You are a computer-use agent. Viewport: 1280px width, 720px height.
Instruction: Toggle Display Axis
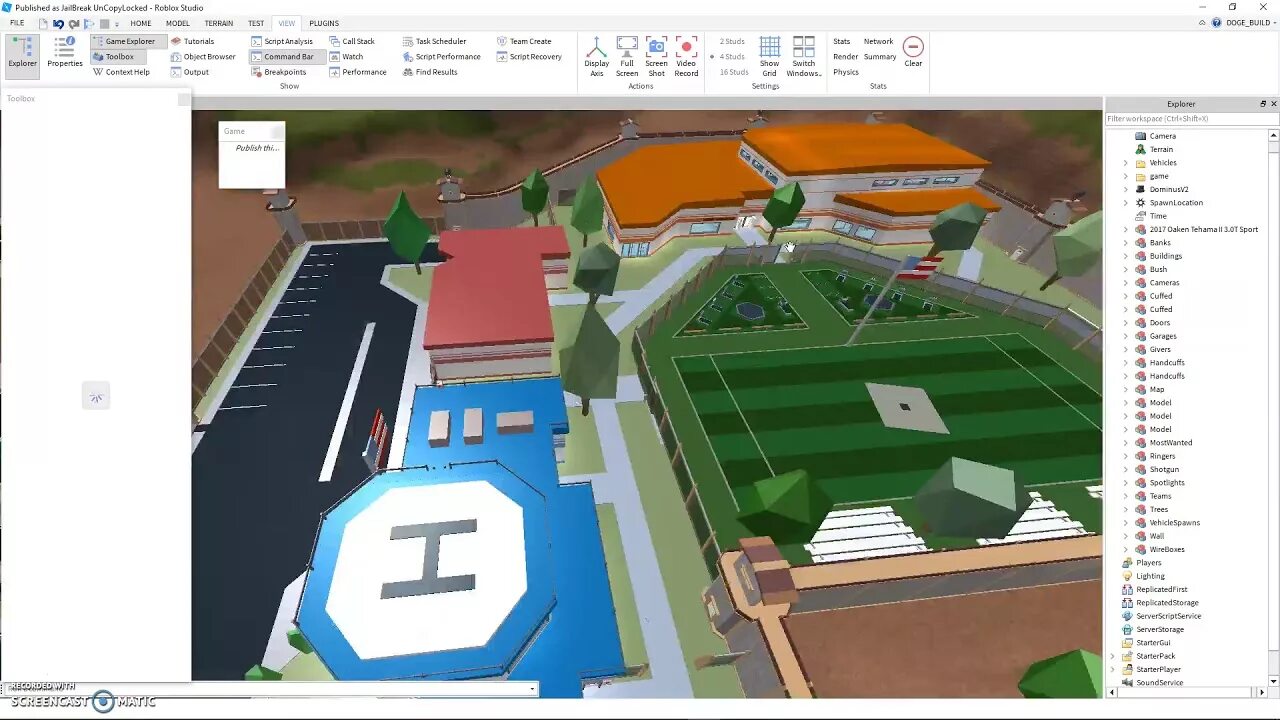597,57
